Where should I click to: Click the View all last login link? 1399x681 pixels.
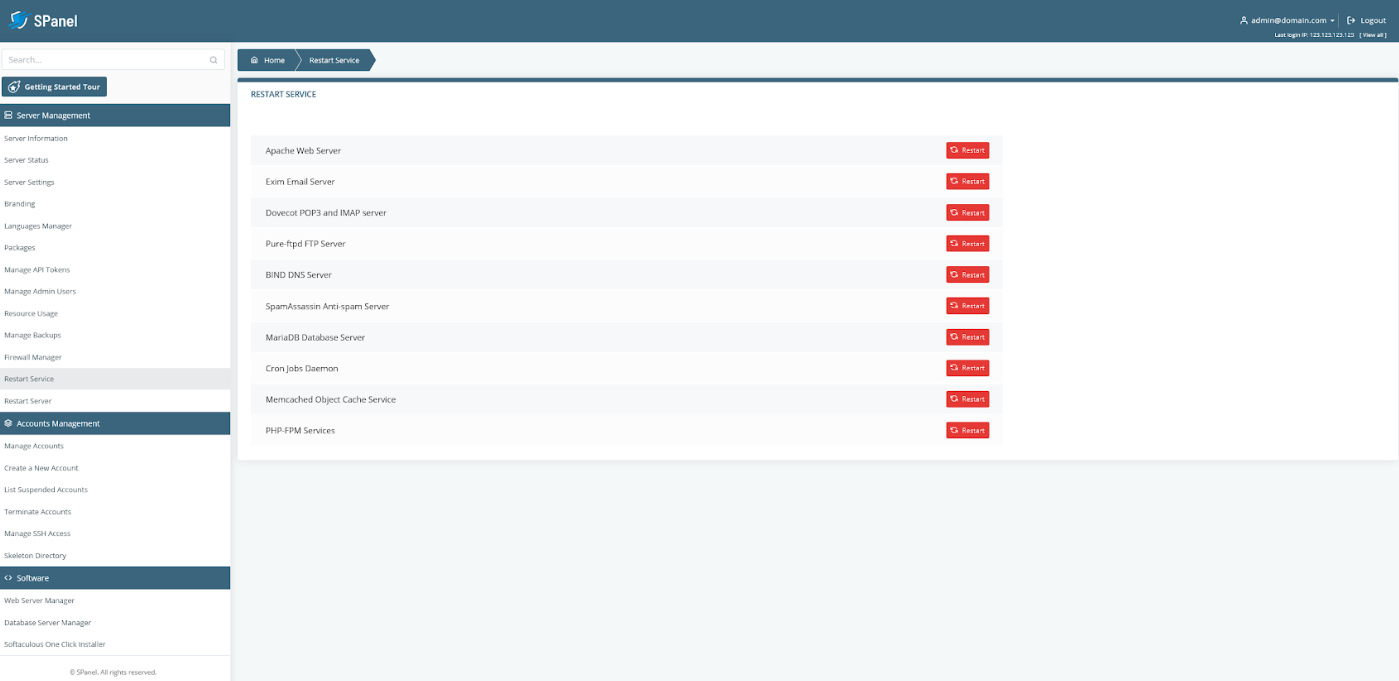coord(1372,35)
